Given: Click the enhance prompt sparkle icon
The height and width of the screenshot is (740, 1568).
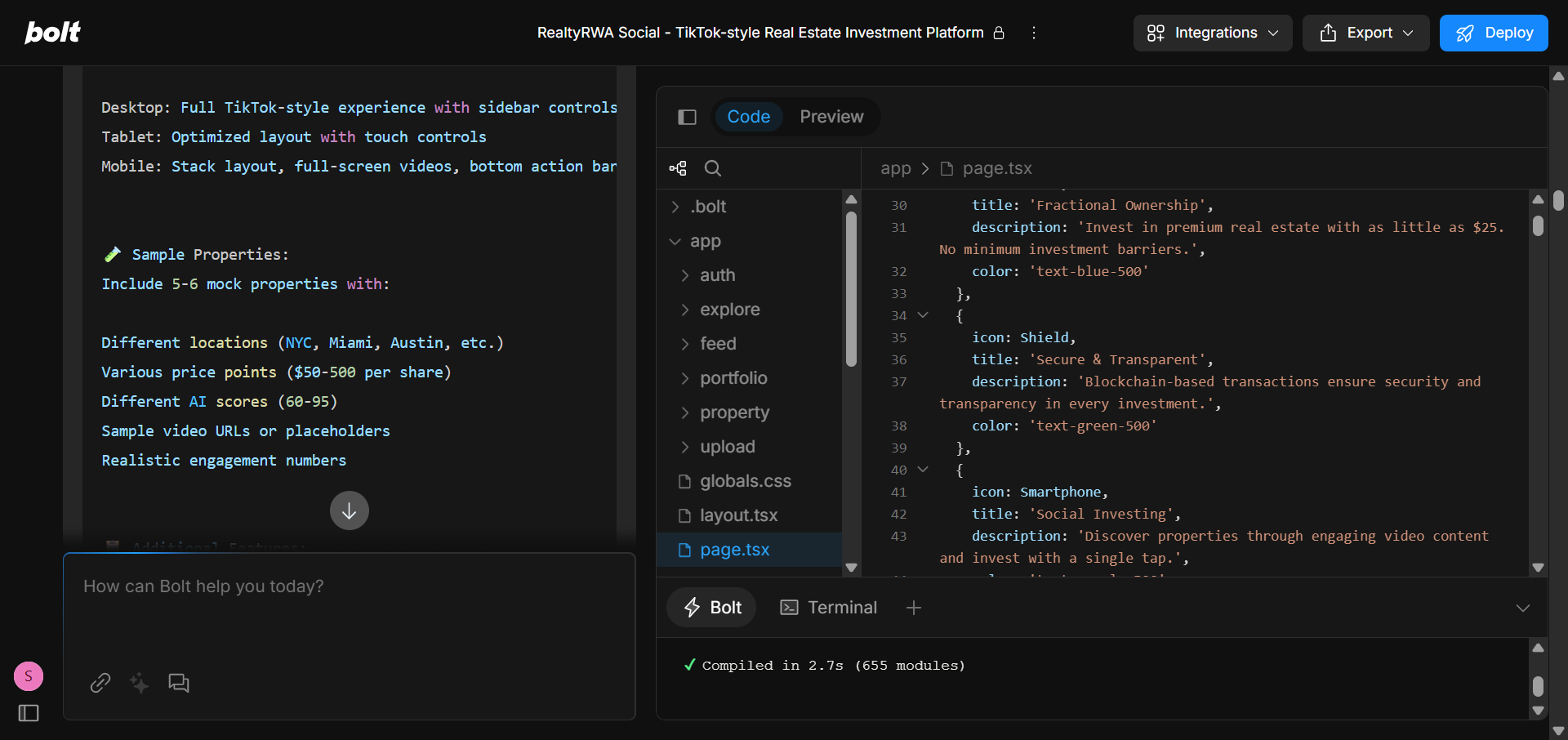Looking at the screenshot, I should (139, 683).
